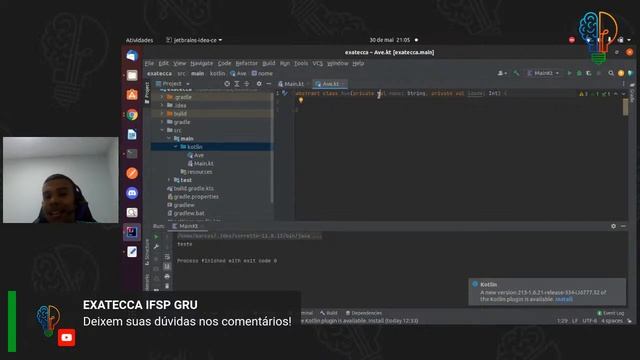The image size is (640, 360).
Task: Minimize the Run tool window
Action: click(x=623, y=226)
